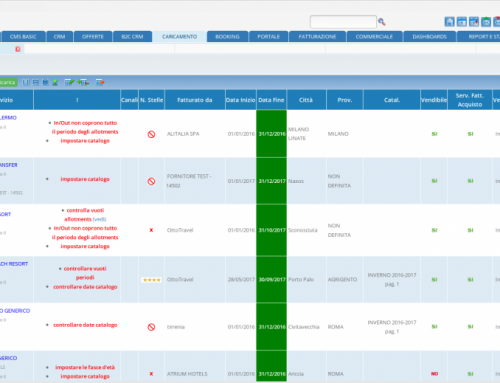This screenshot has height=383, width=500.
Task: Click the add/remove rows table icon
Action: (83, 82)
